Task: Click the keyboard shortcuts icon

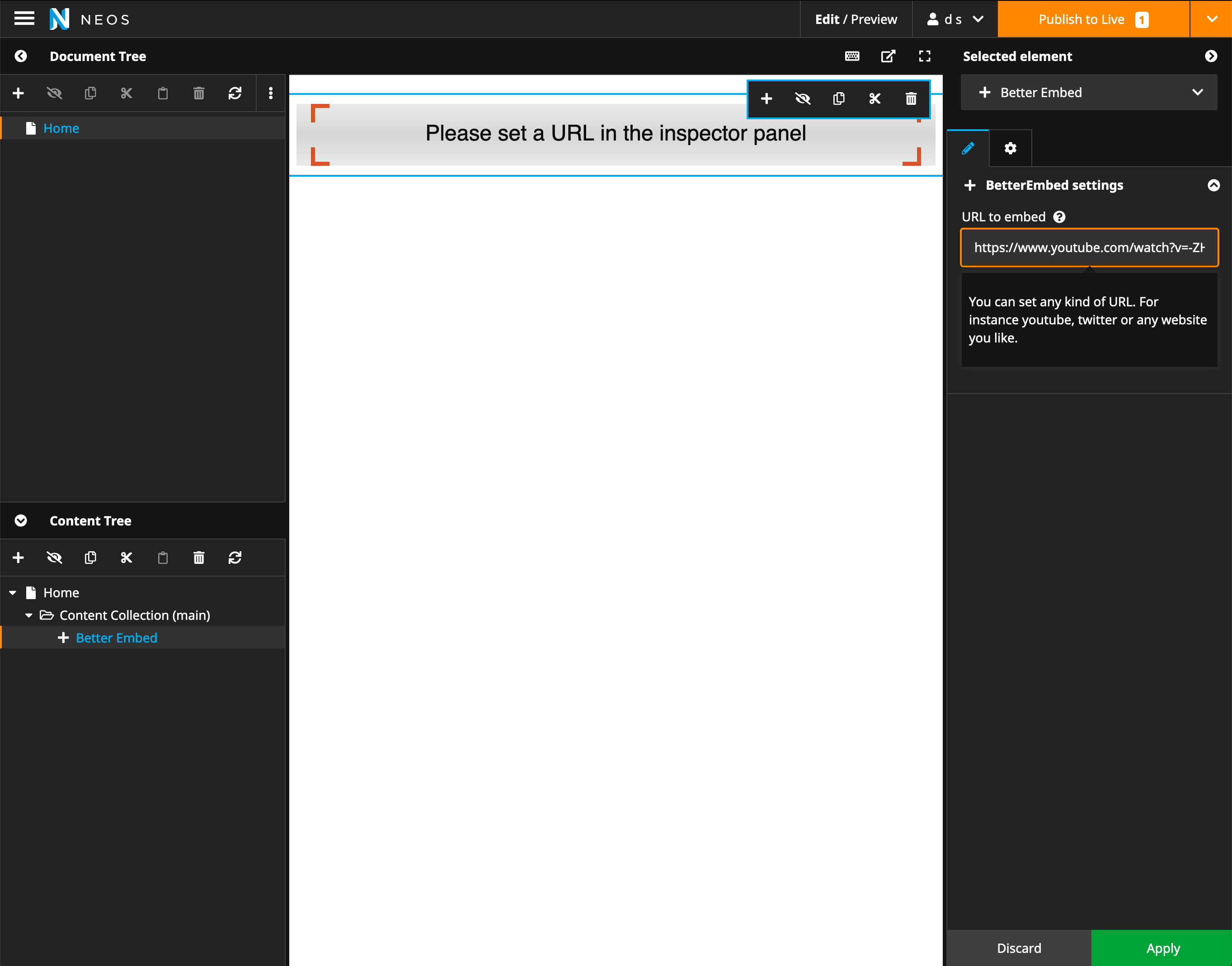Action: pos(852,56)
